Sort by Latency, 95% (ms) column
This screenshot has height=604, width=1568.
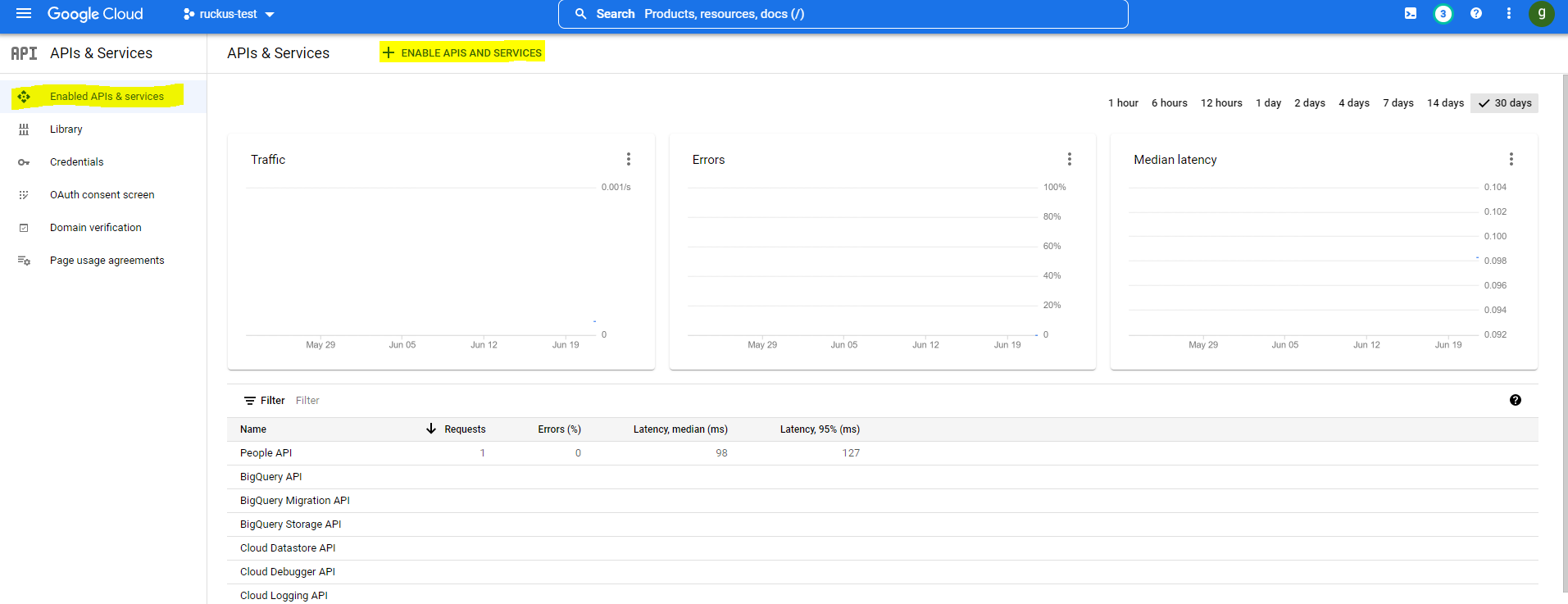pos(820,429)
